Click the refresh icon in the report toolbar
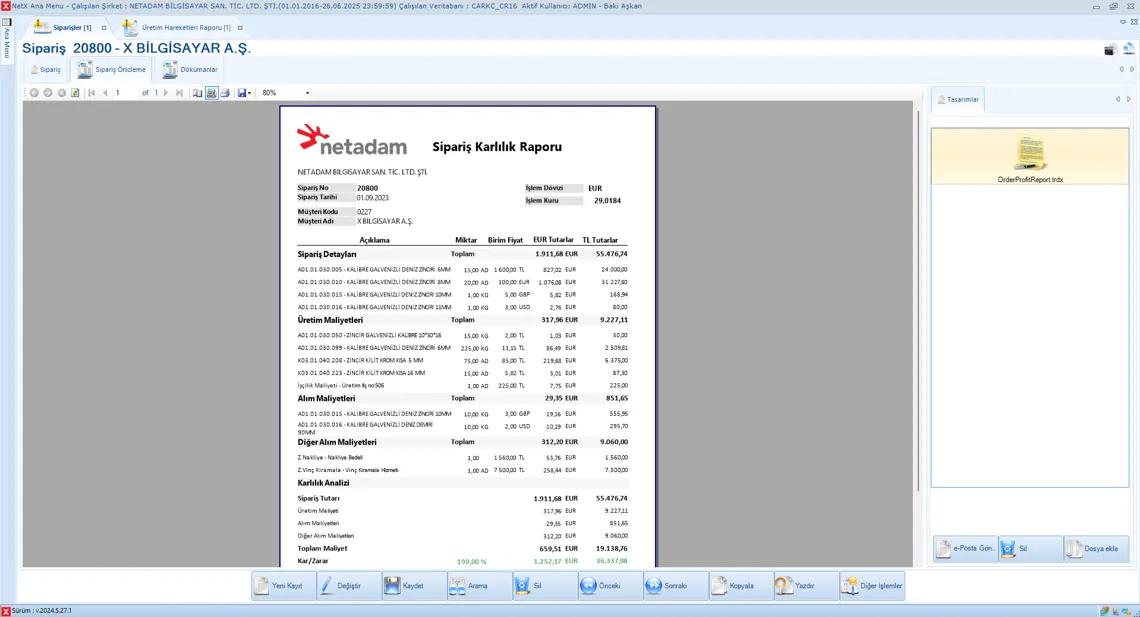Screen dimensions: 1140x617 [75, 93]
